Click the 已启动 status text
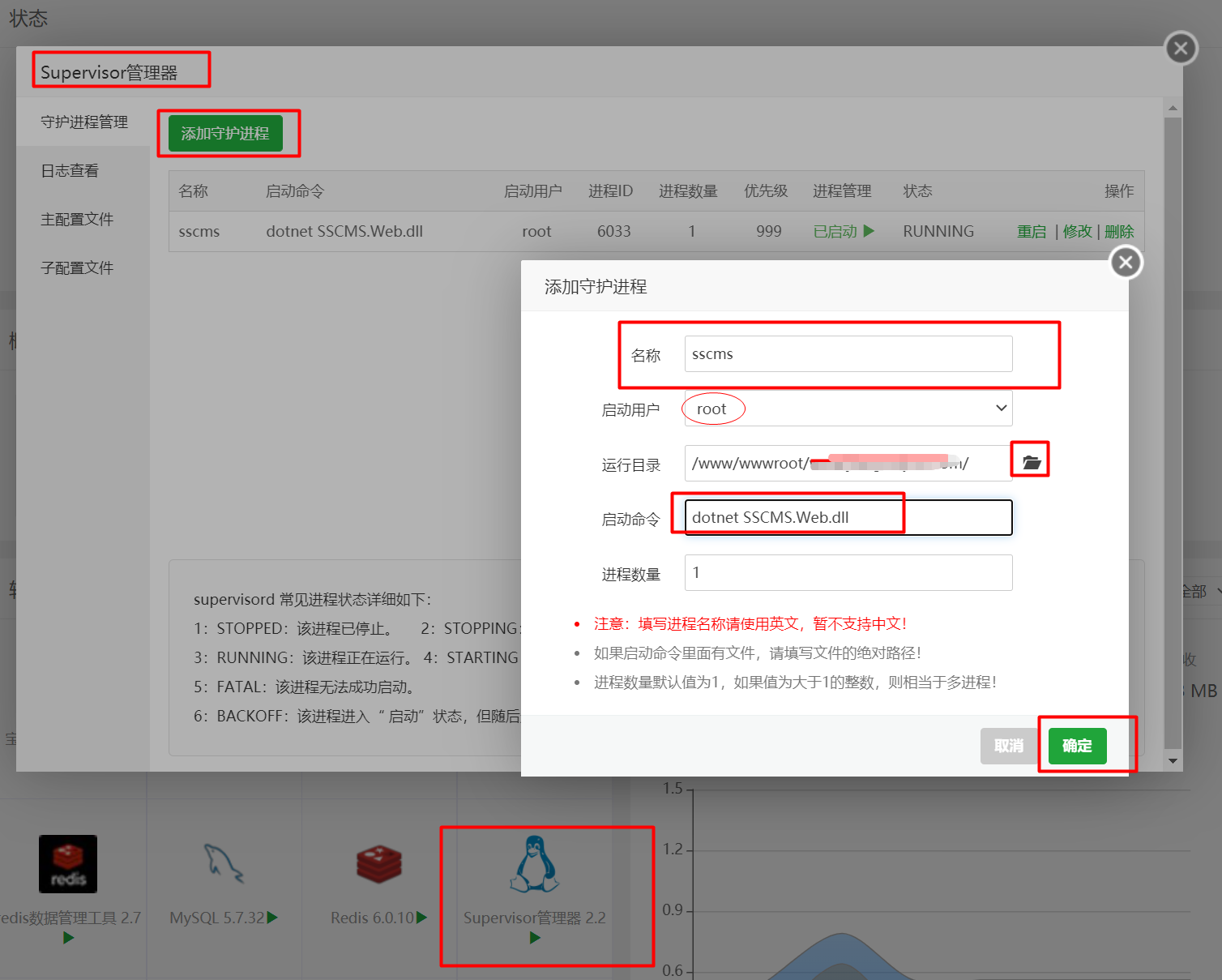 pyautogui.click(x=835, y=231)
